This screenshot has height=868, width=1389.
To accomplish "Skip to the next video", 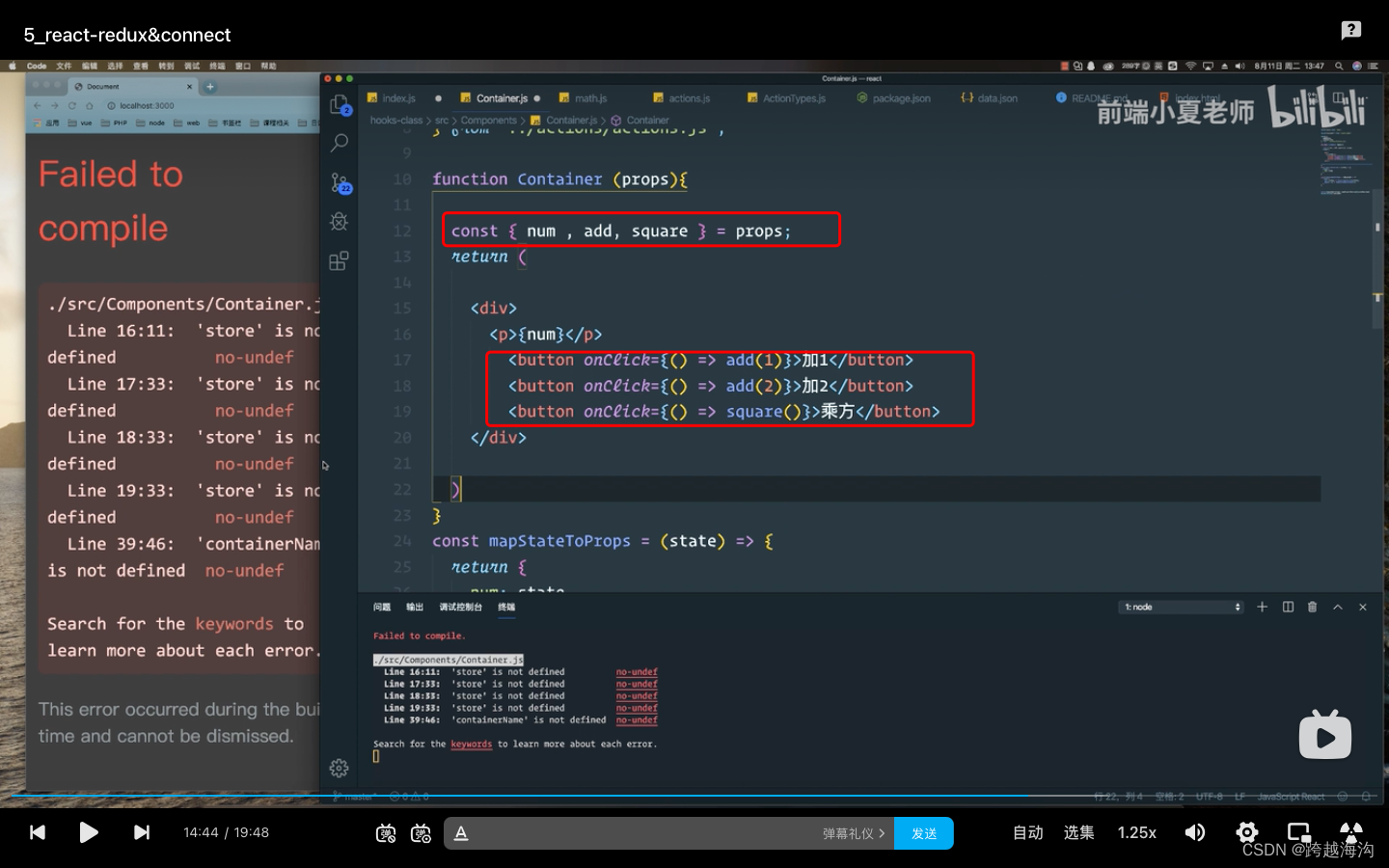I will coord(141,832).
